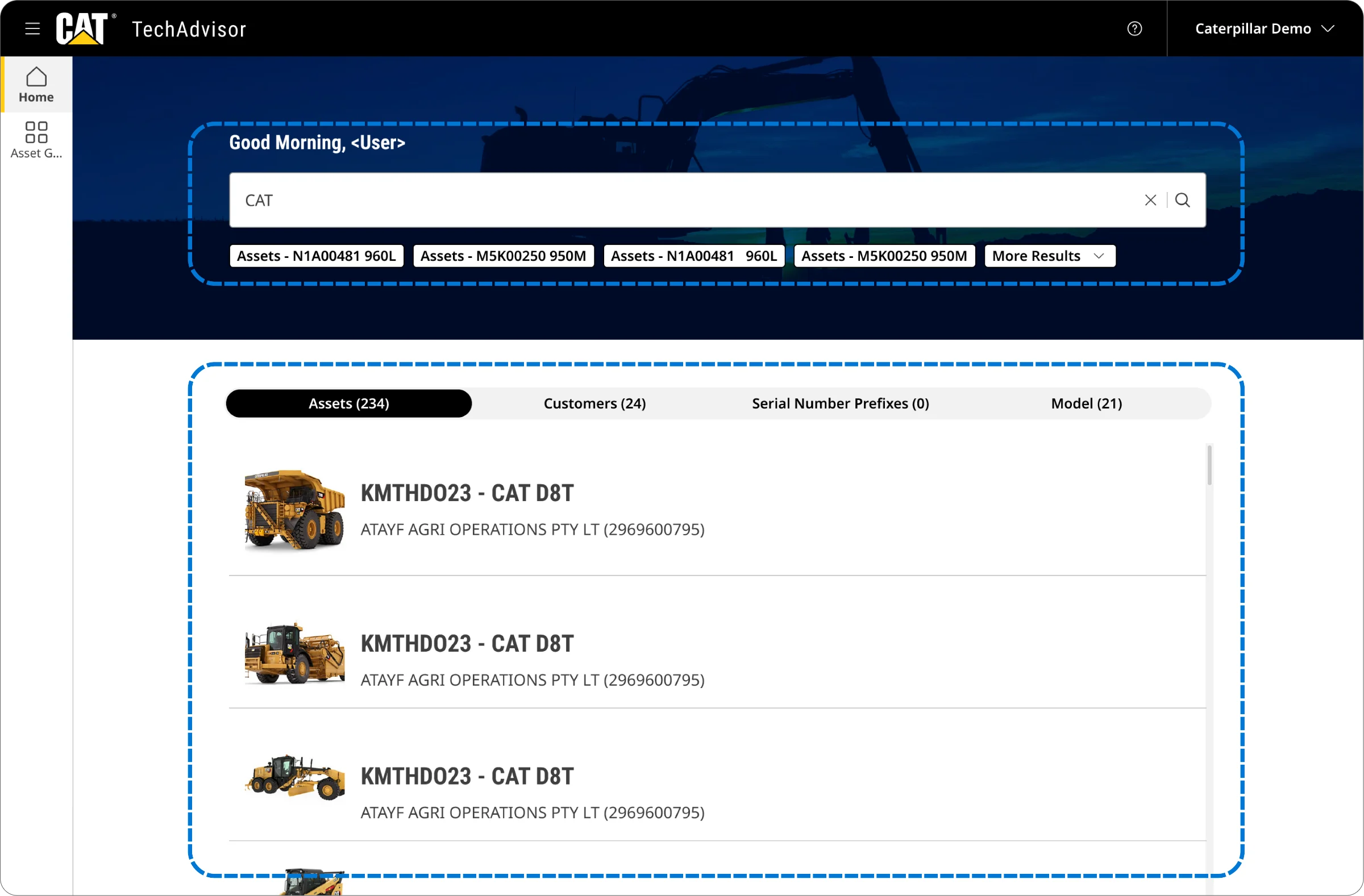Select first Assets - N1A00481 960L chip
The height and width of the screenshot is (896, 1364).
317,256
